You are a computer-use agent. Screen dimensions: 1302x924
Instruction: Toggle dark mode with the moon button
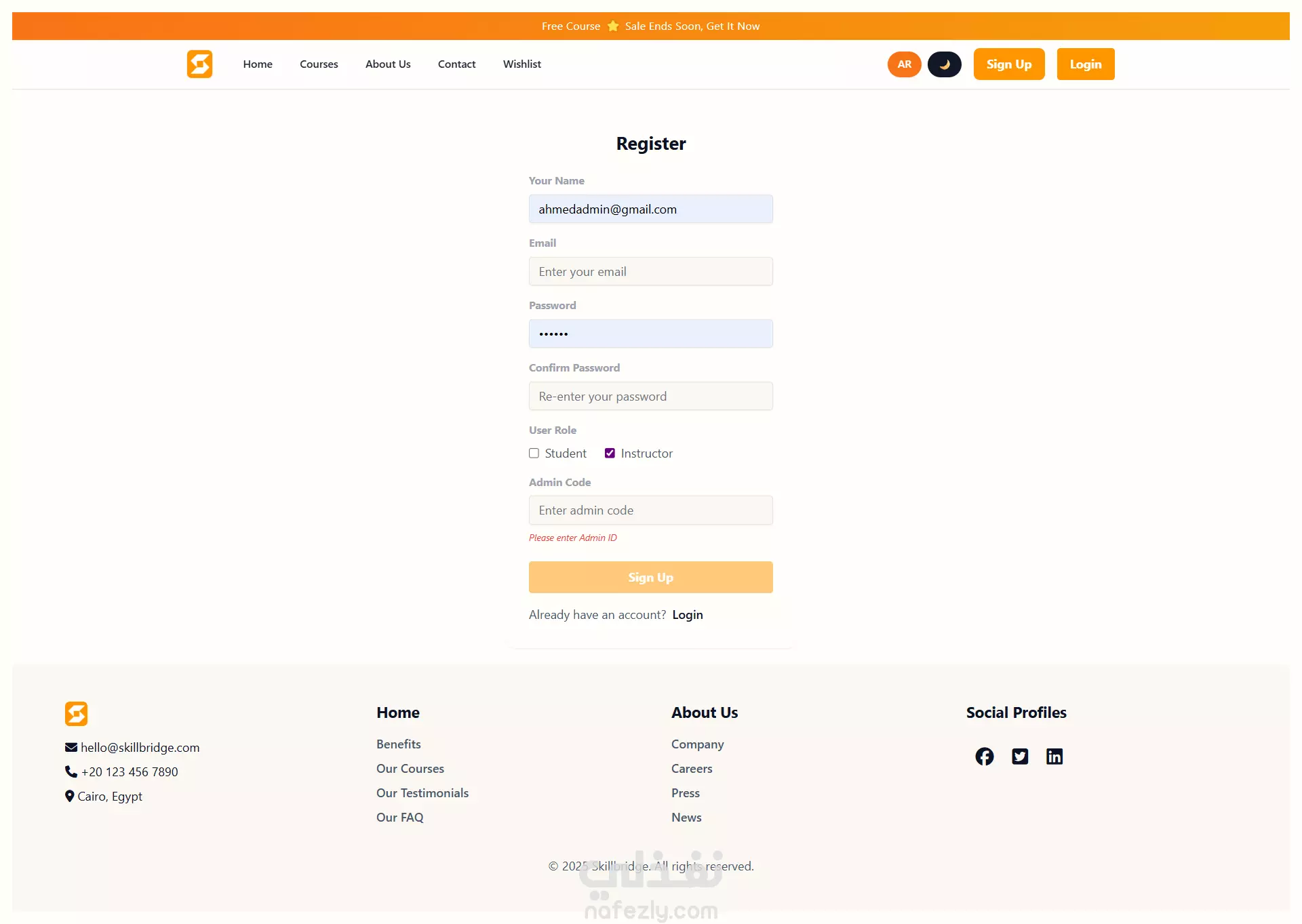point(944,64)
